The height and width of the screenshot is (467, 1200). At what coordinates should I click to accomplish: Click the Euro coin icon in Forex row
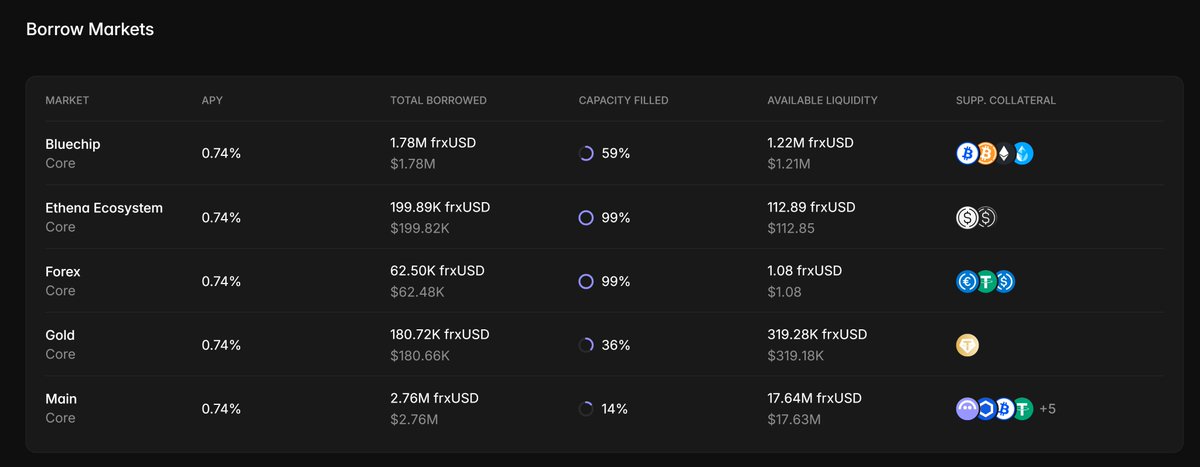pos(967,281)
